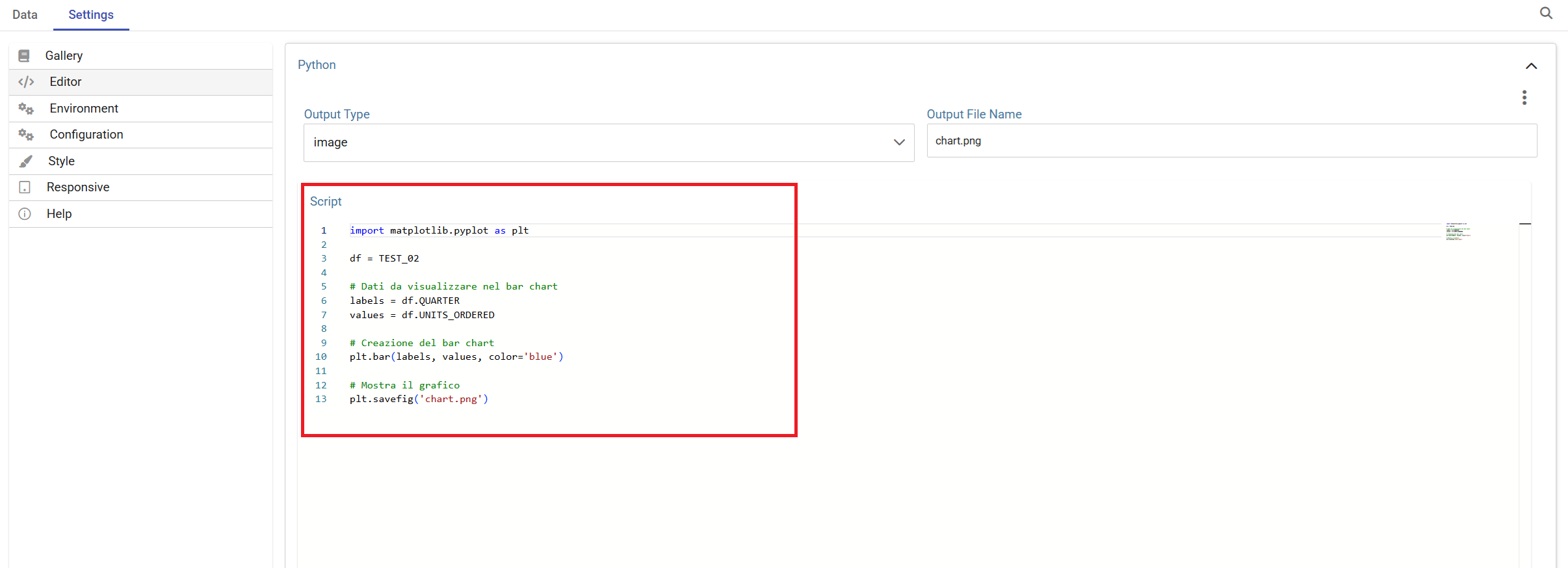1568x568 pixels.
Task: Click the Configuration gears icon
Action: (x=26, y=135)
